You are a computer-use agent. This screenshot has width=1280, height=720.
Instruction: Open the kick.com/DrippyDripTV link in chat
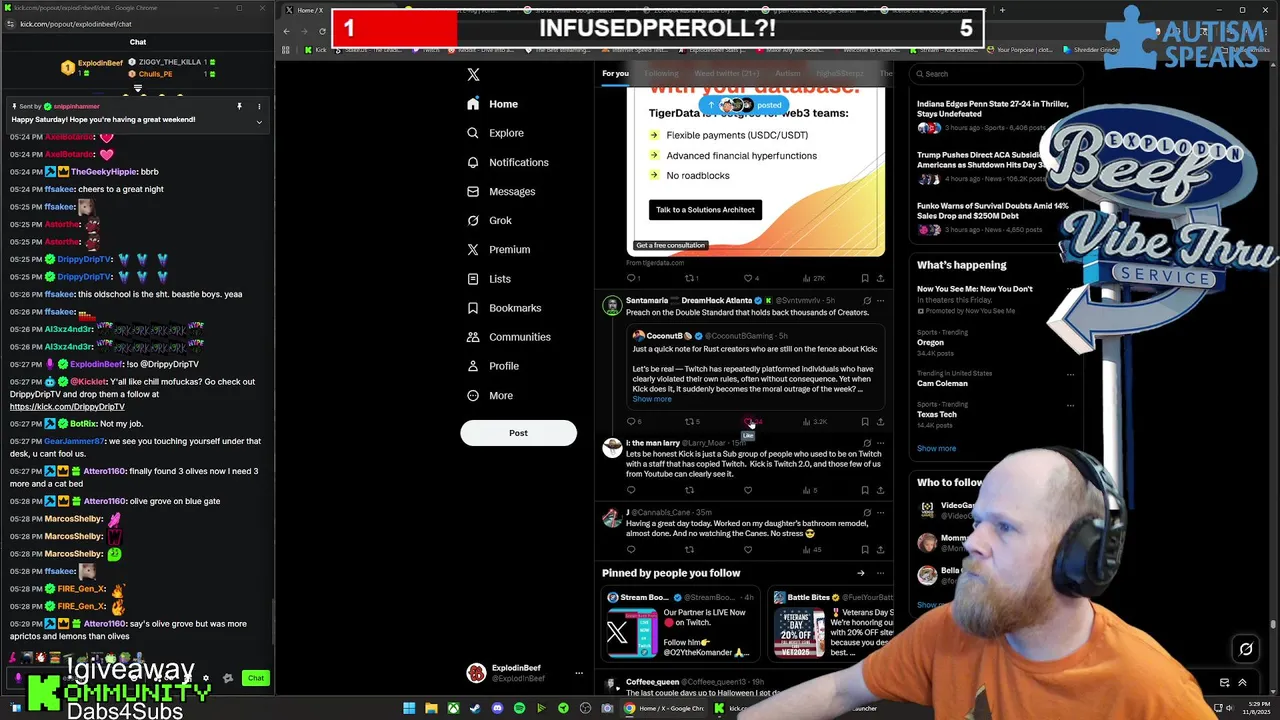67,407
